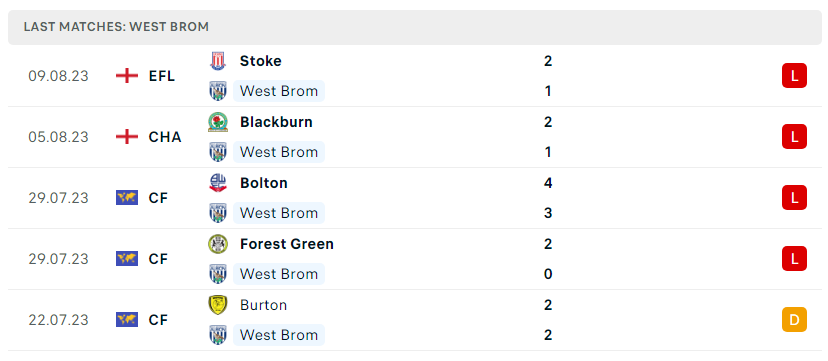
Task: Click the England flag beside CHA
Action: click(127, 137)
